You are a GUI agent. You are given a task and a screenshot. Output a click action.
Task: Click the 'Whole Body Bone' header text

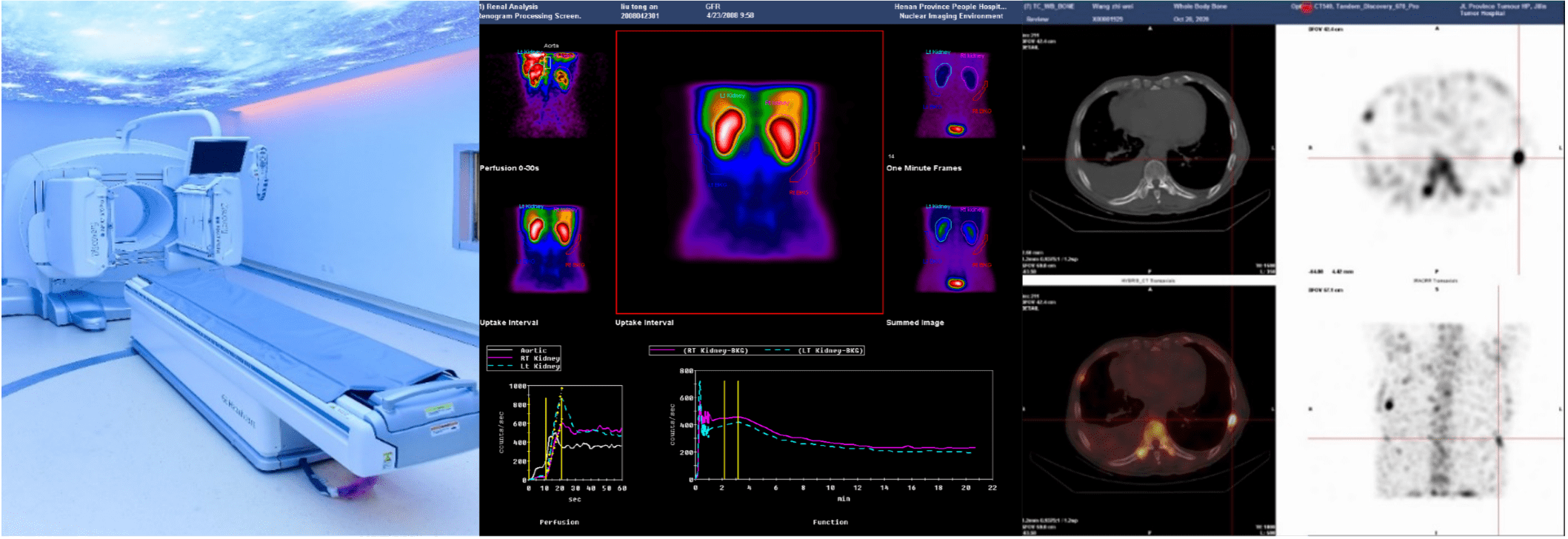1200,7
